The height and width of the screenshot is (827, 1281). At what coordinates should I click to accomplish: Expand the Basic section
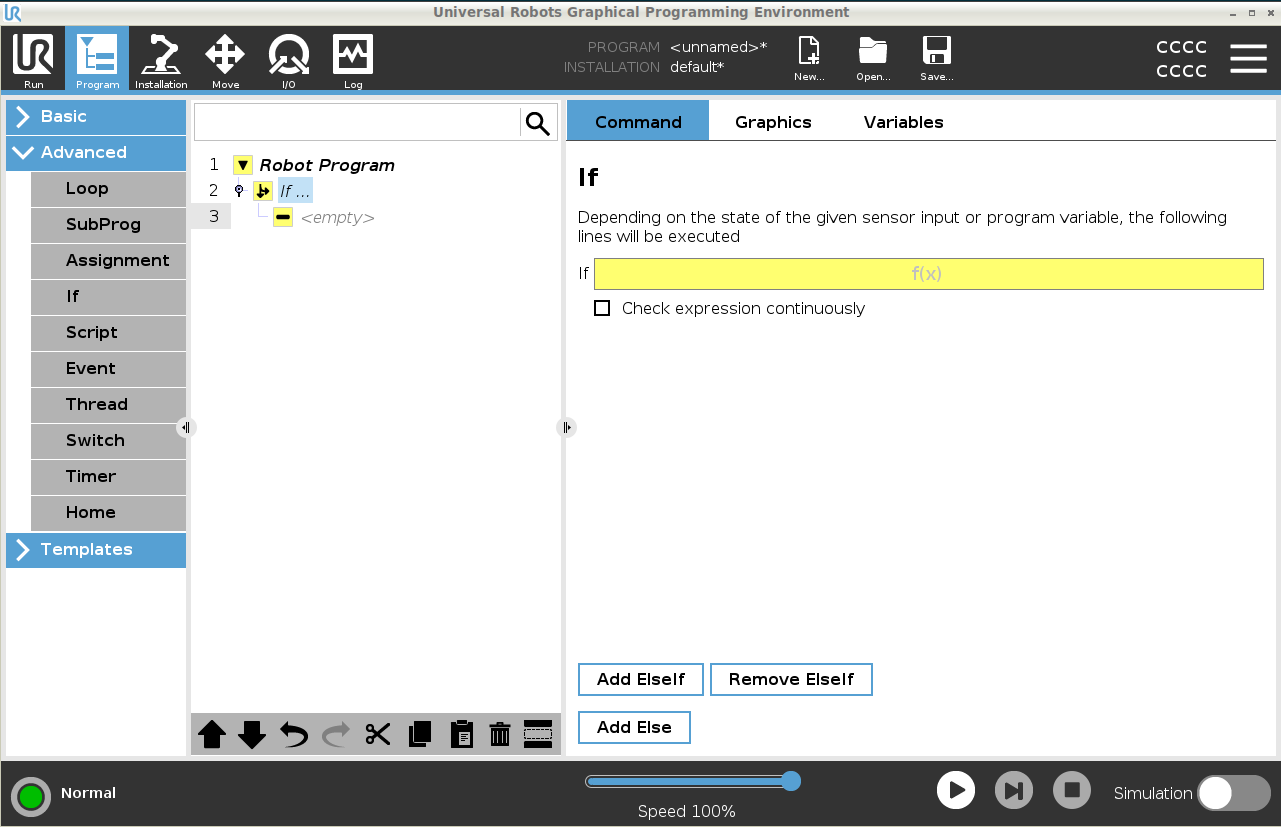96,117
